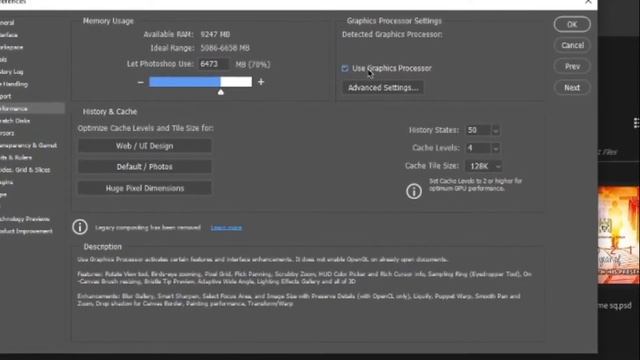Viewport: 640px width, 360px height.
Task: Click the Let Photoshop Use memory field
Action: pos(213,64)
